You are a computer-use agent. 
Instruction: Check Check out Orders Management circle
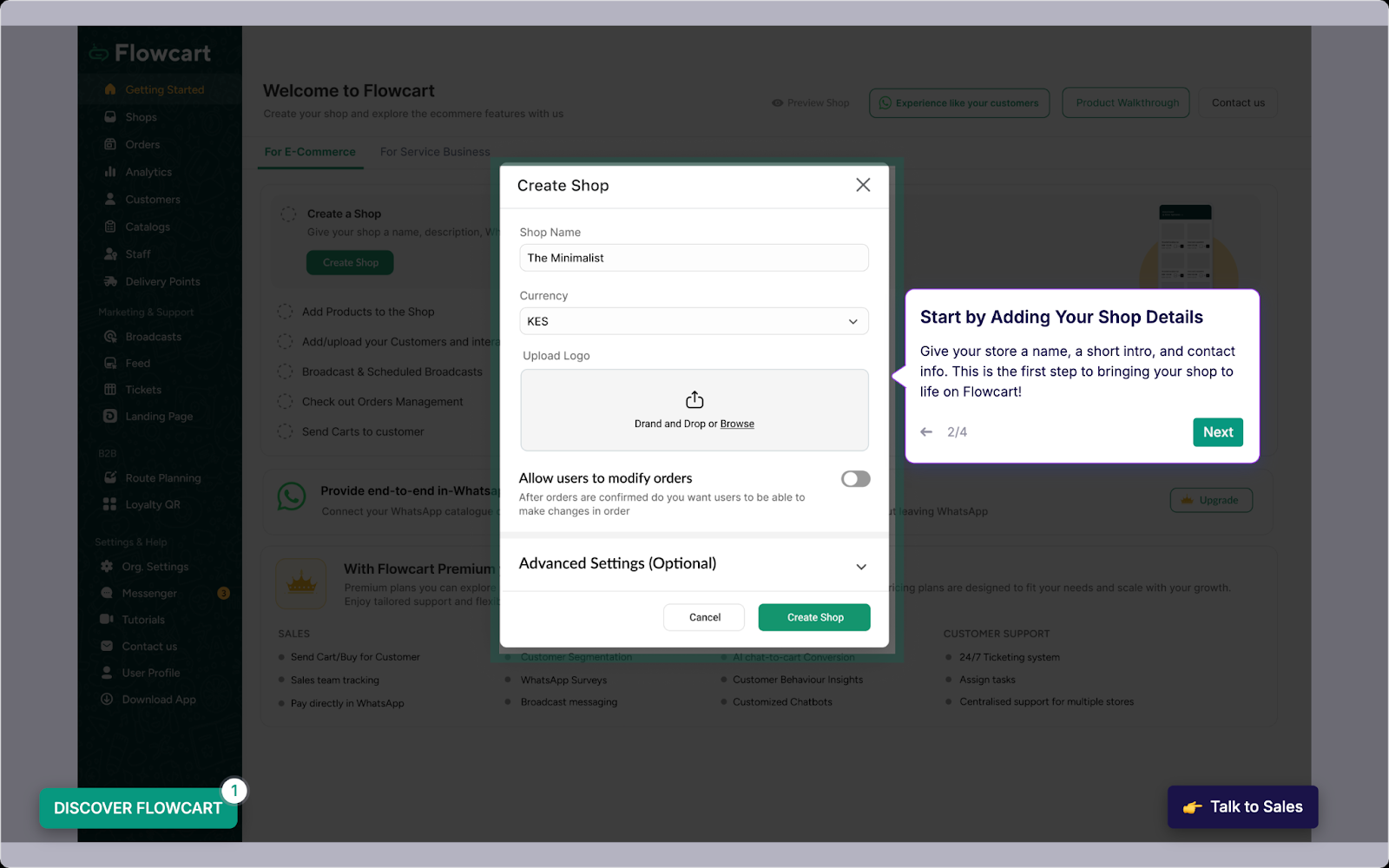pyautogui.click(x=285, y=401)
